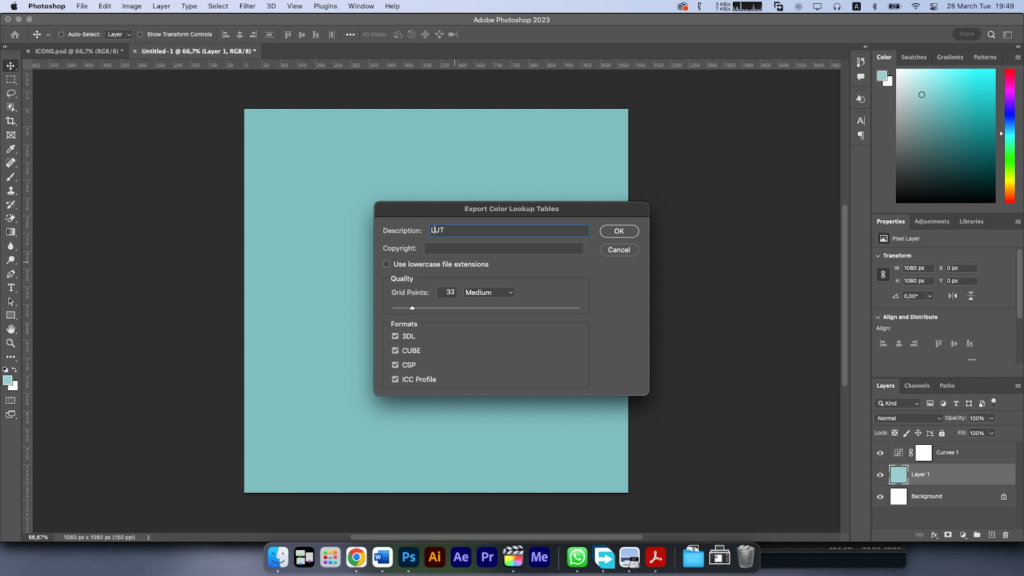1024x576 pixels.
Task: Click the Share button
Action: (x=967, y=35)
